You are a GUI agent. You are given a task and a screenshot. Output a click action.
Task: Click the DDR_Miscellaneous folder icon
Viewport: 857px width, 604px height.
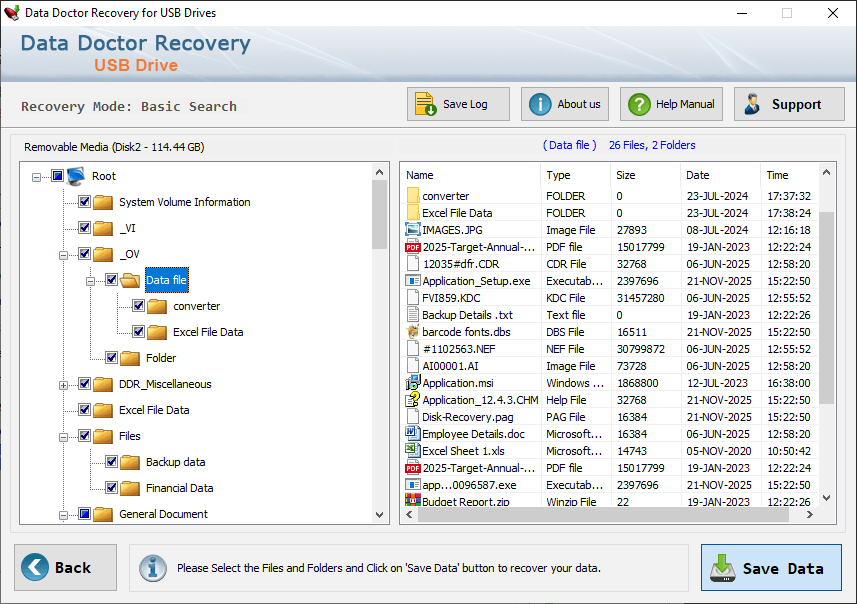pyautogui.click(x=103, y=384)
